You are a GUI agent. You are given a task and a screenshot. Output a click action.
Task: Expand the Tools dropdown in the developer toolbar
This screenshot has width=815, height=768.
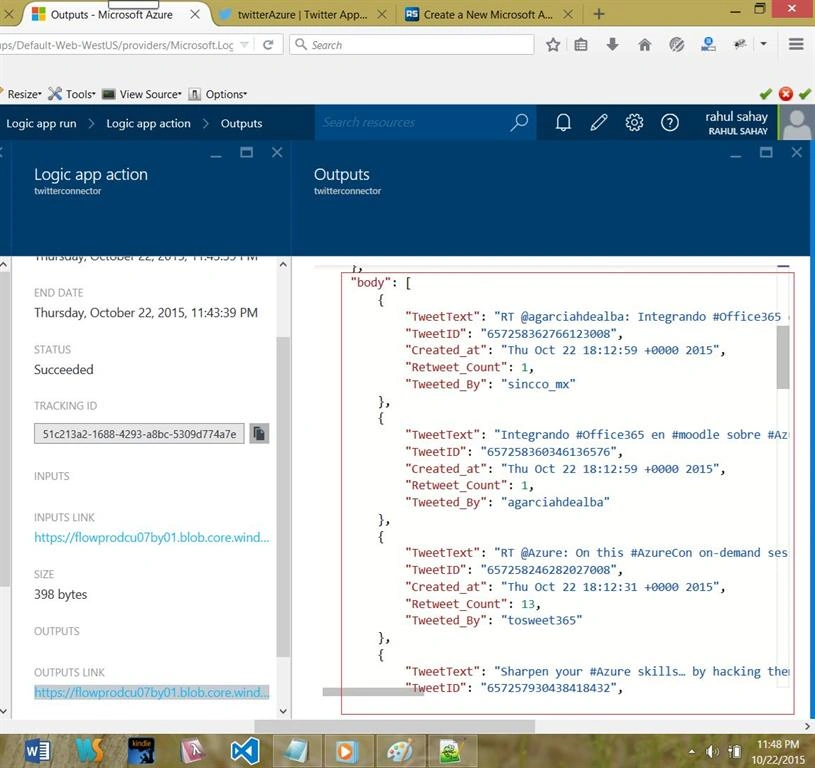coord(72,94)
